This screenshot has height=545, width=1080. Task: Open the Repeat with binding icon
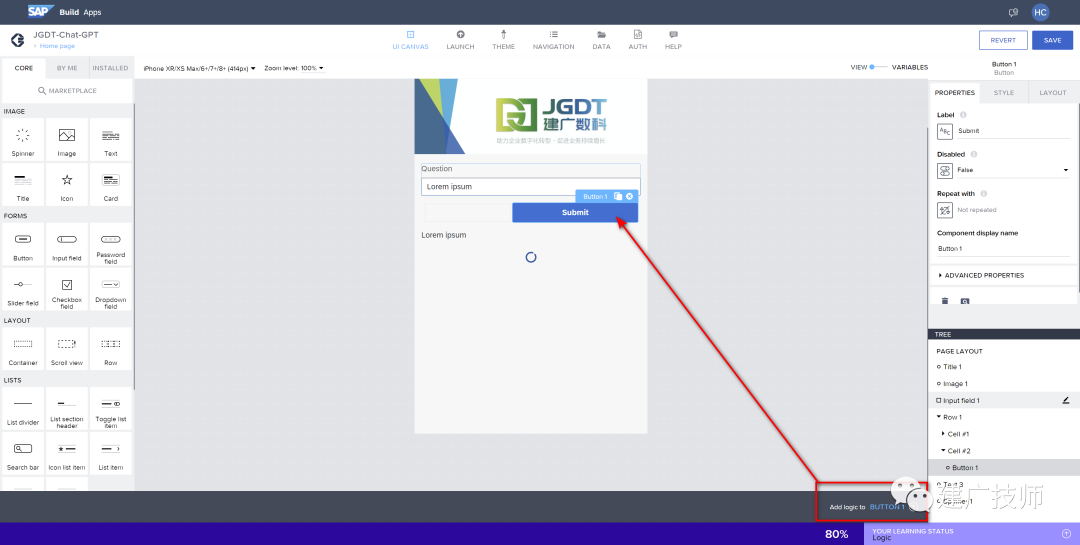pyautogui.click(x=945, y=210)
